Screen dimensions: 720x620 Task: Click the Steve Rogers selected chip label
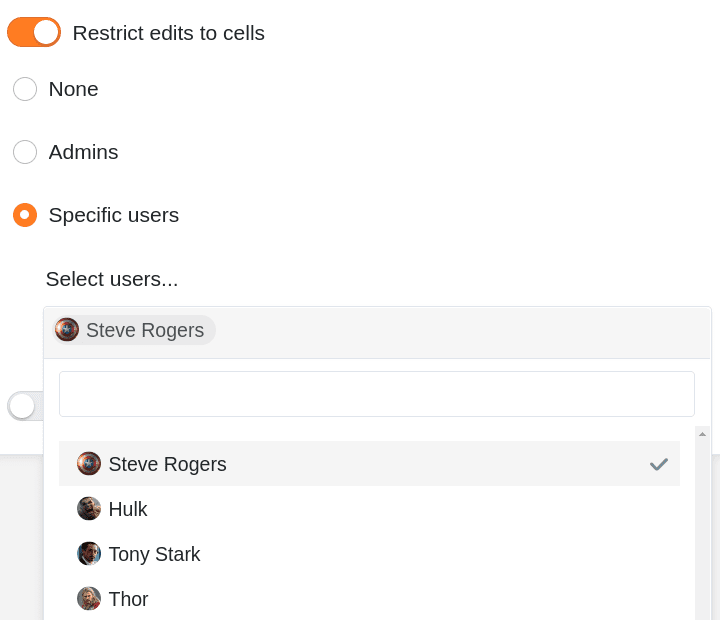tap(145, 330)
